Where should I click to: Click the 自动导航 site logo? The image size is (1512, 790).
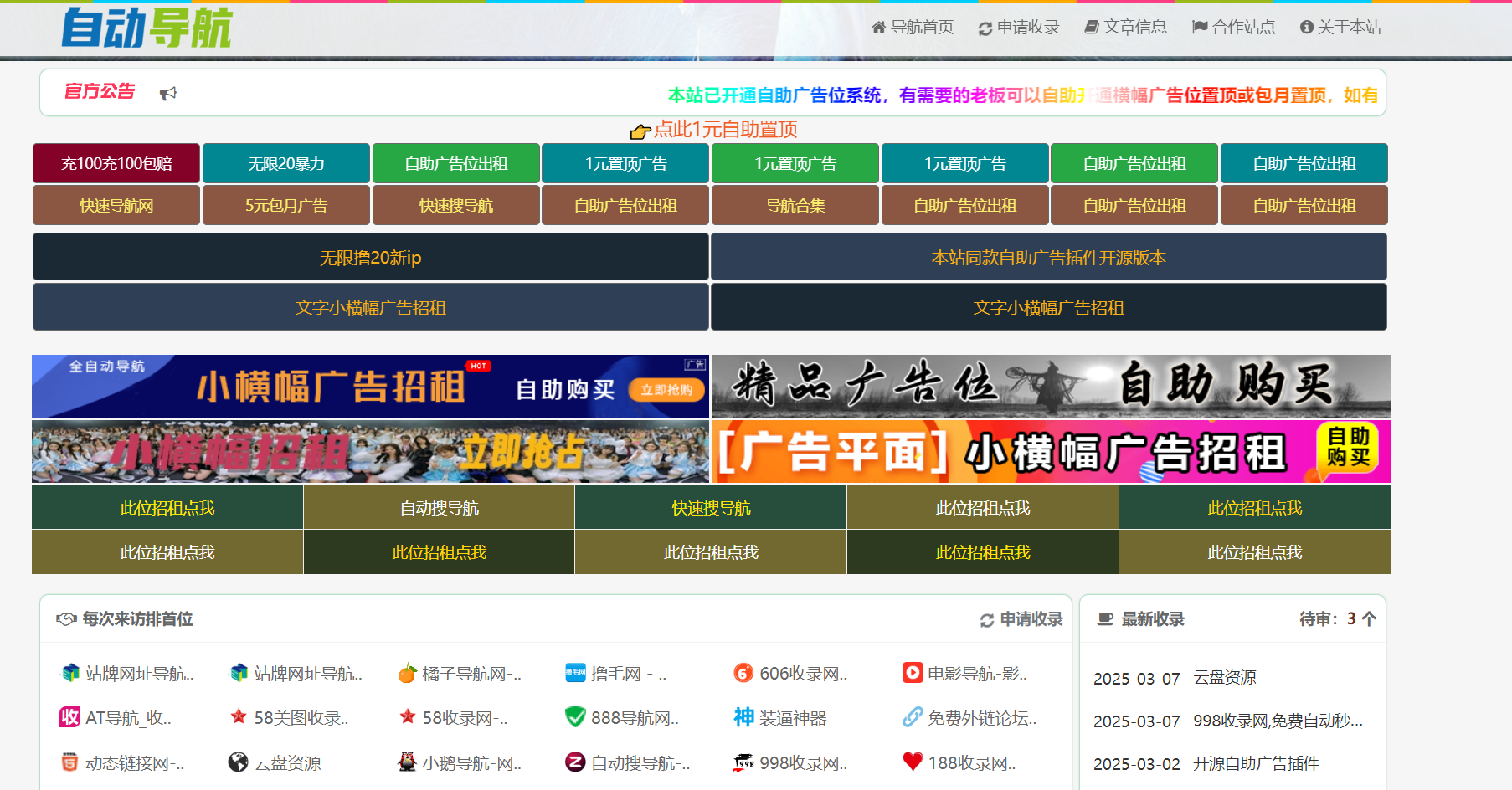147,28
